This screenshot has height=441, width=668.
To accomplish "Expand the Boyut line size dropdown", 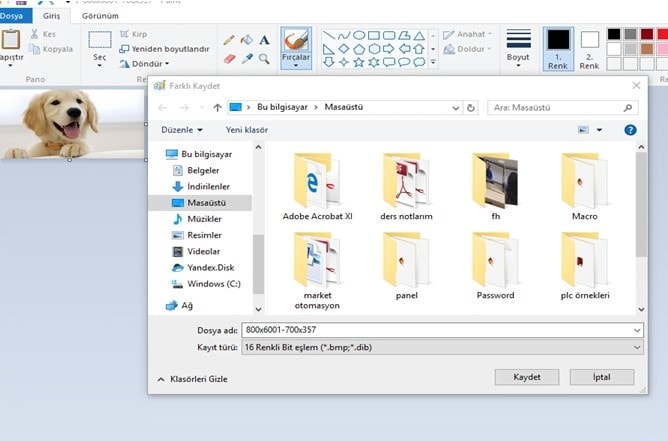I will pyautogui.click(x=518, y=48).
